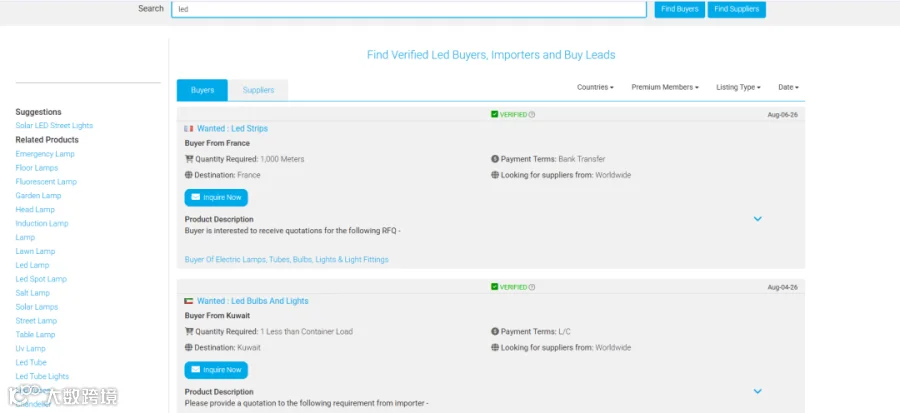
Task: Click globe icon beside Destination: Kuwait
Action: point(188,348)
